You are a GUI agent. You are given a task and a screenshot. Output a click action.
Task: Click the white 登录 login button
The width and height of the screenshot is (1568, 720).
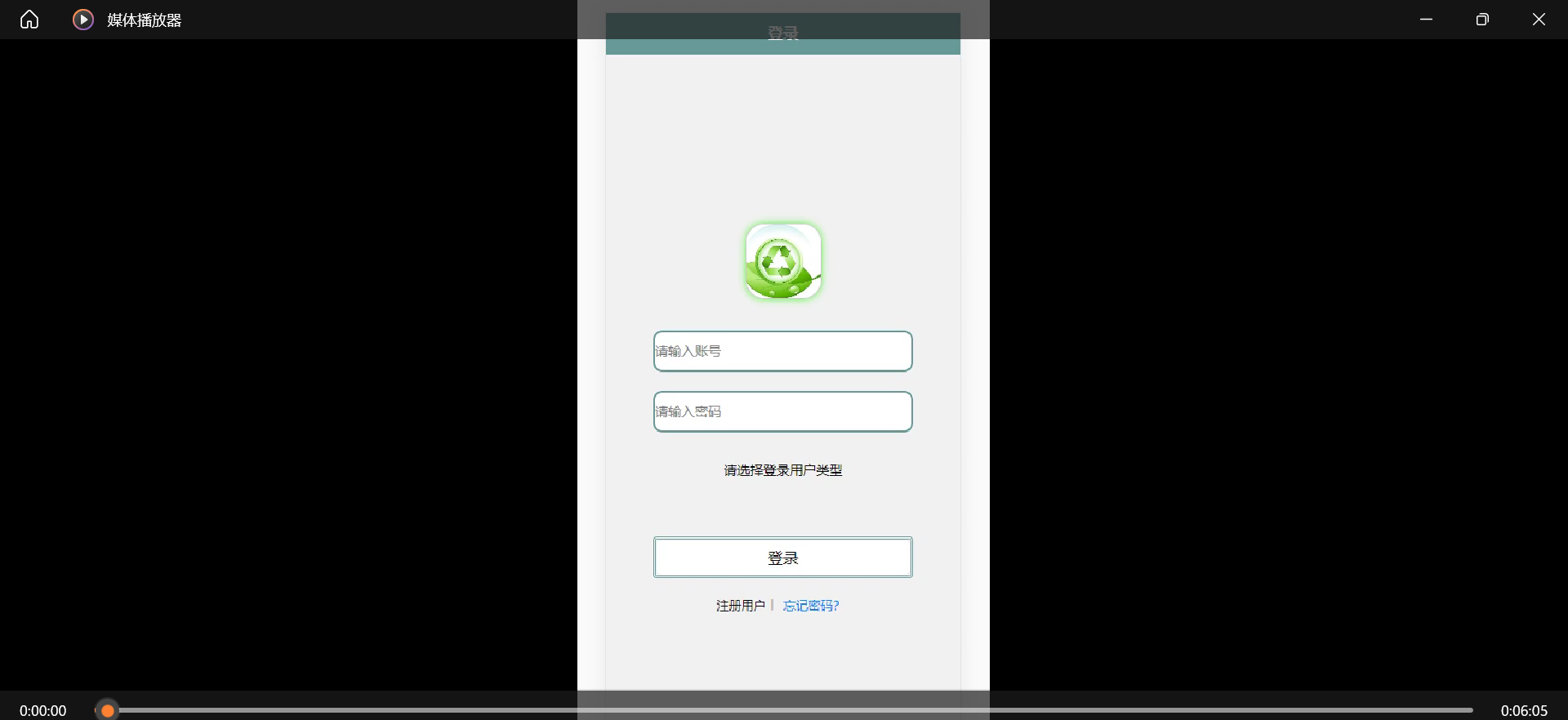(783, 558)
